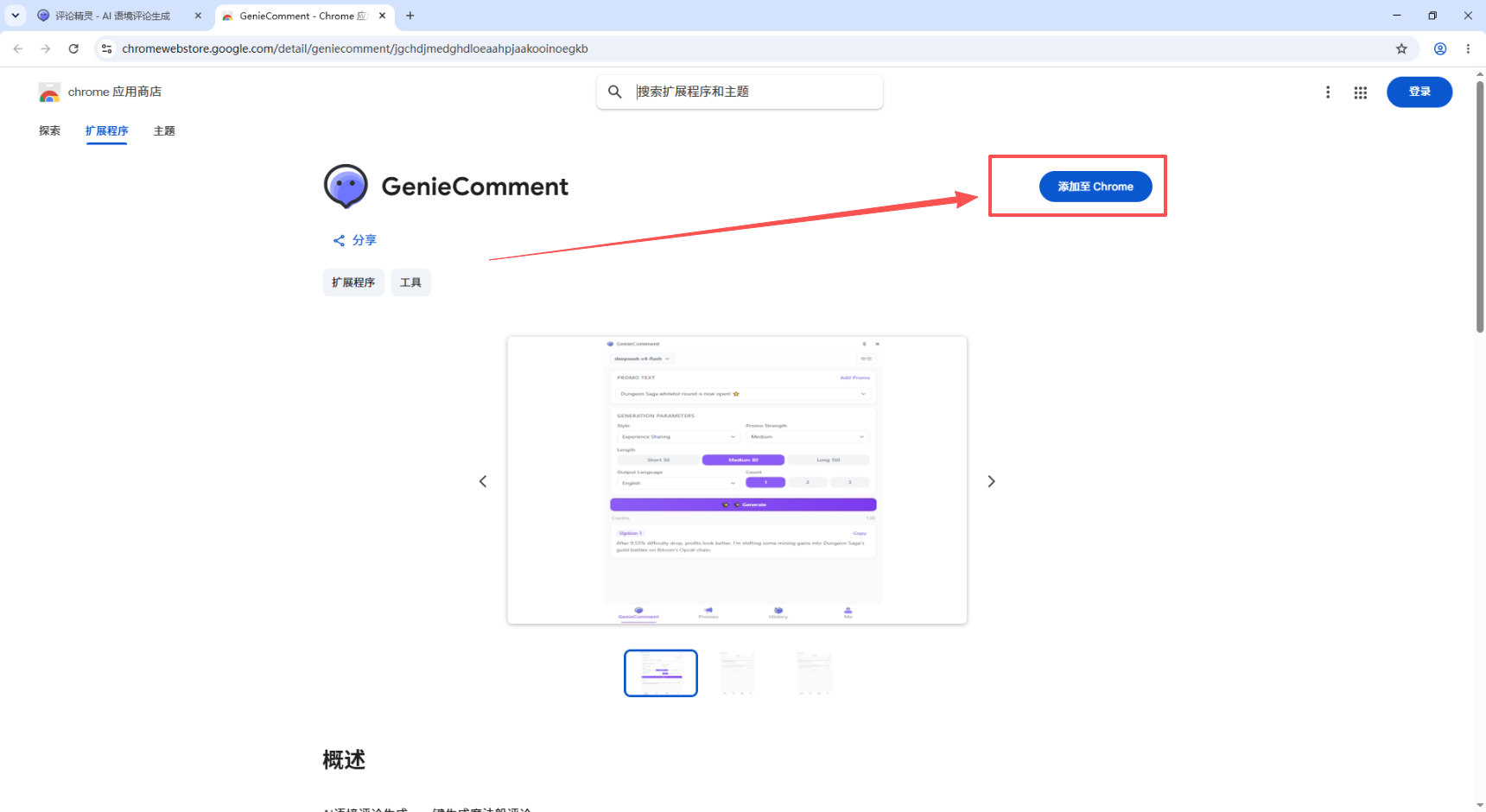Click the 工具 category chip
Screen dimensions: 1486x812
[x=410, y=282]
